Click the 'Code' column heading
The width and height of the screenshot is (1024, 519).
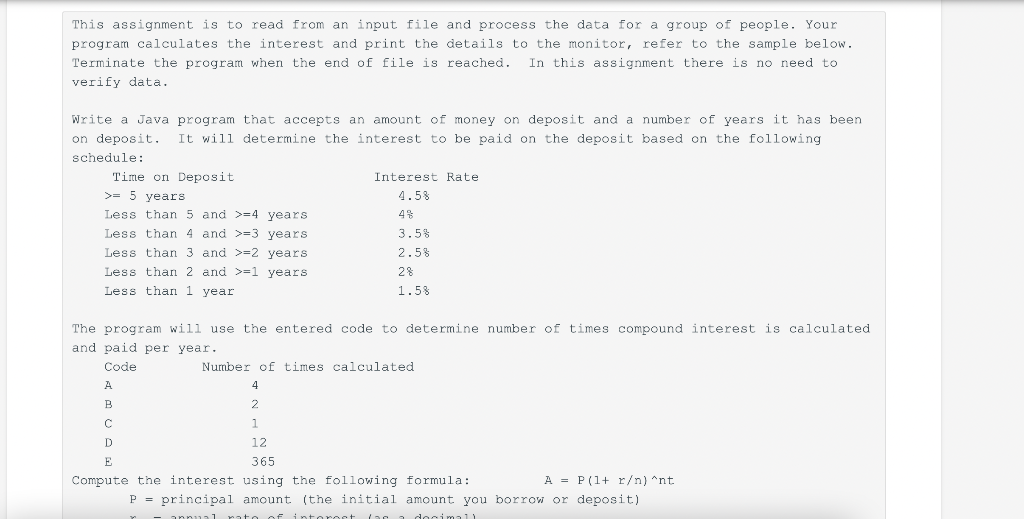(x=120, y=367)
